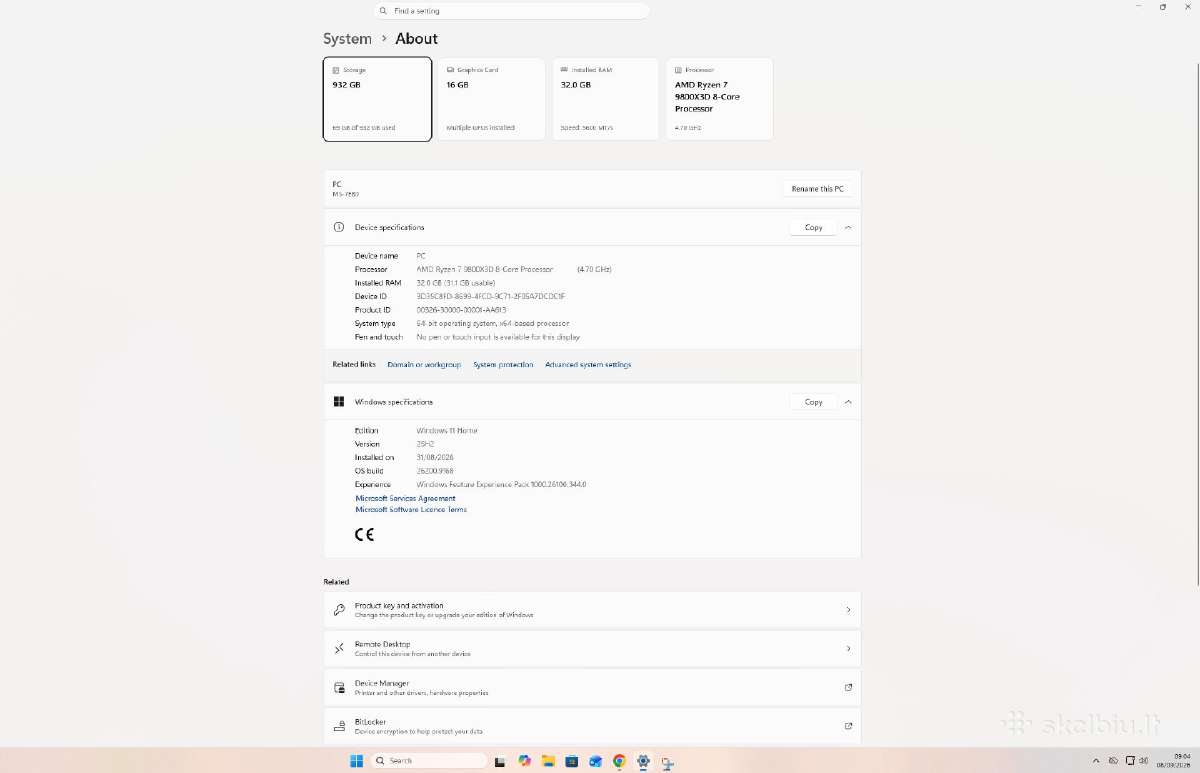Select the Version 25H2 value

point(425,444)
